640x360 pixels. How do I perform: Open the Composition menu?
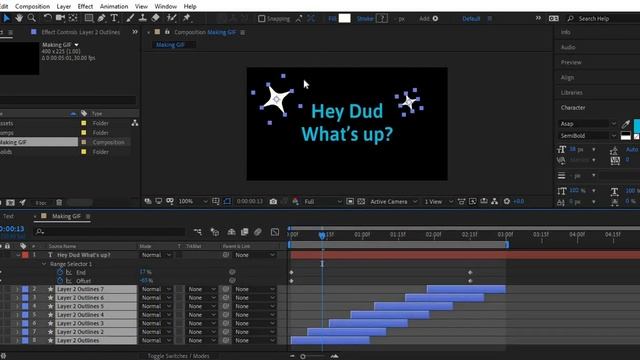pos(32,7)
